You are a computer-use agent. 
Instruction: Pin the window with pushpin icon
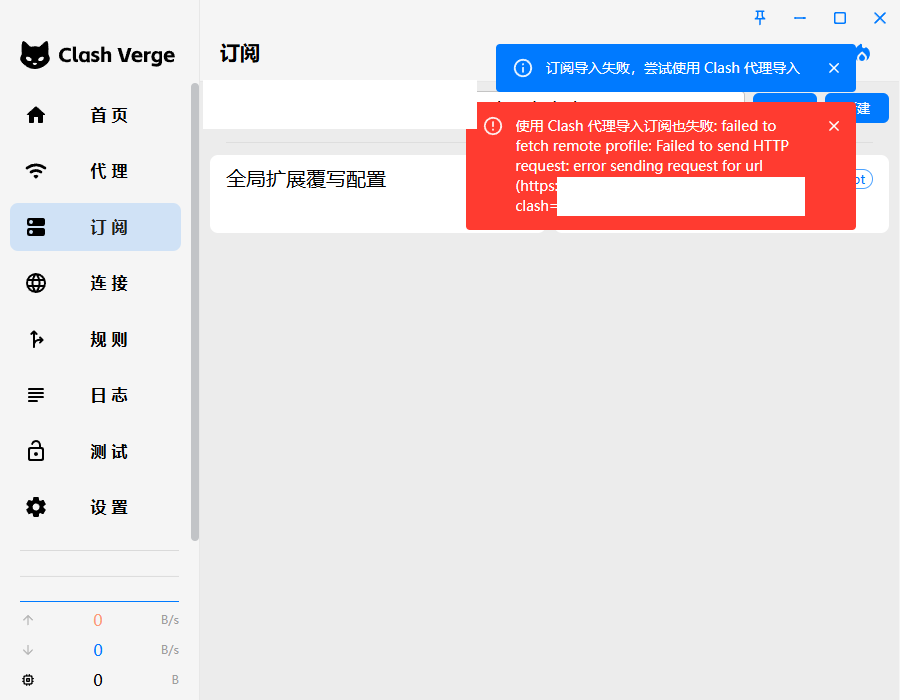point(760,18)
